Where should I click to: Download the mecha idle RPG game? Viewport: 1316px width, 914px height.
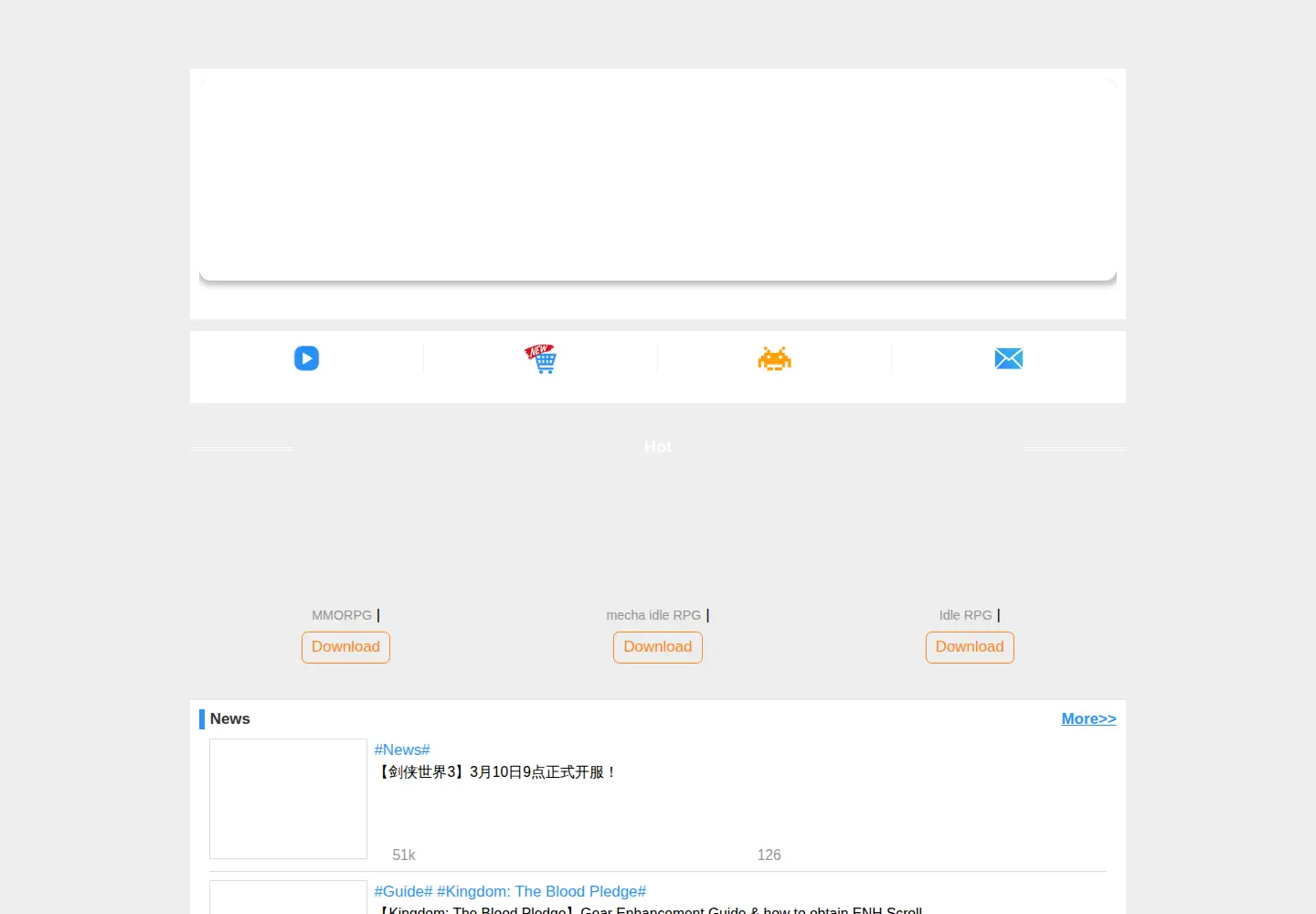658,647
